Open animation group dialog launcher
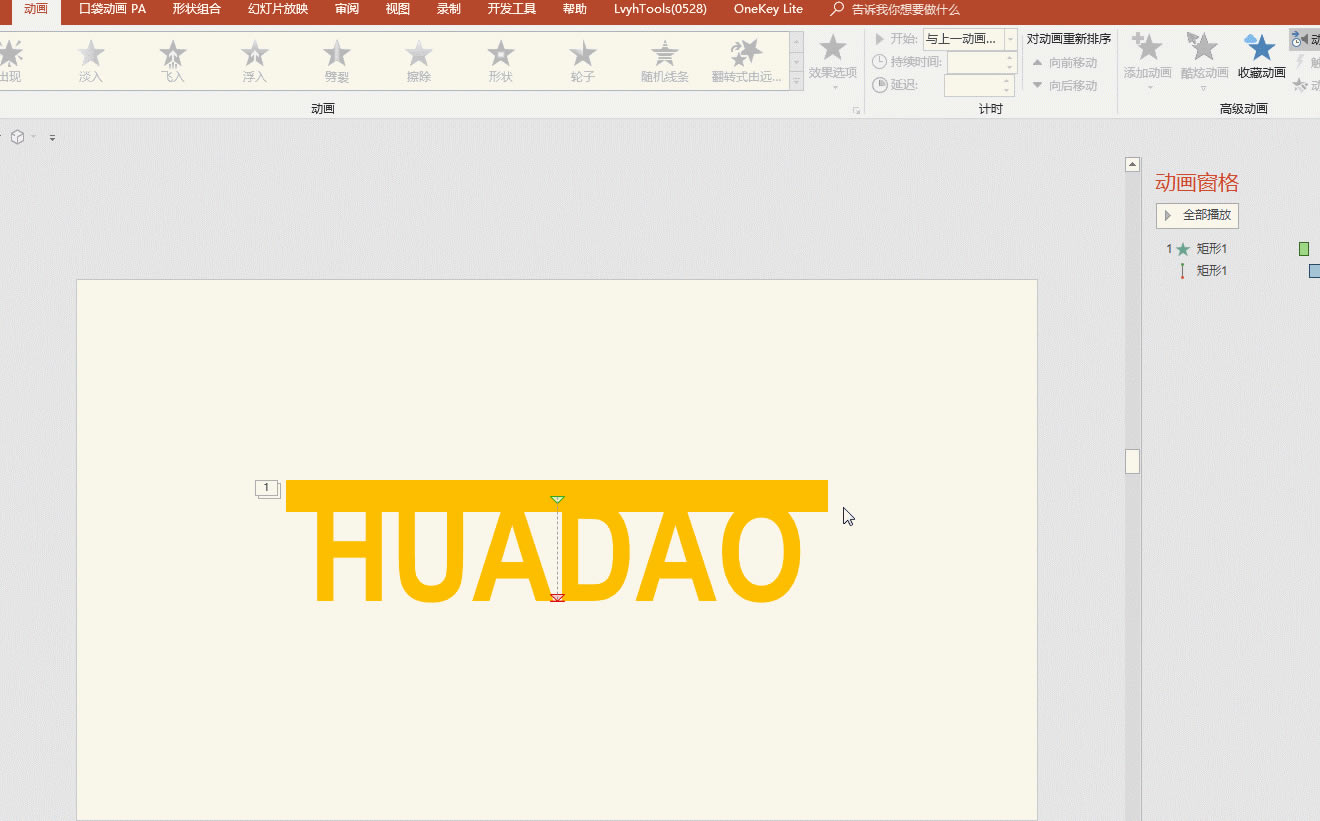1320x821 pixels. point(856,110)
